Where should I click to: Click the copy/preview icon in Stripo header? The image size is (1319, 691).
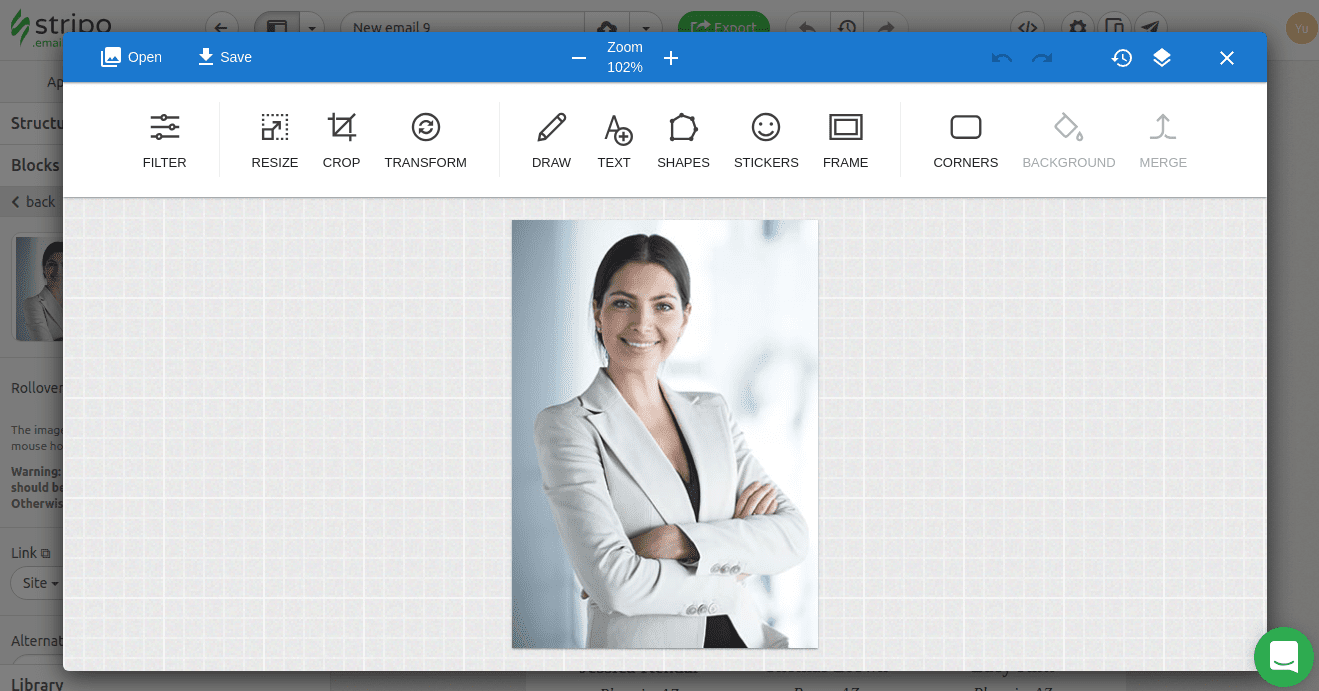point(1114,27)
